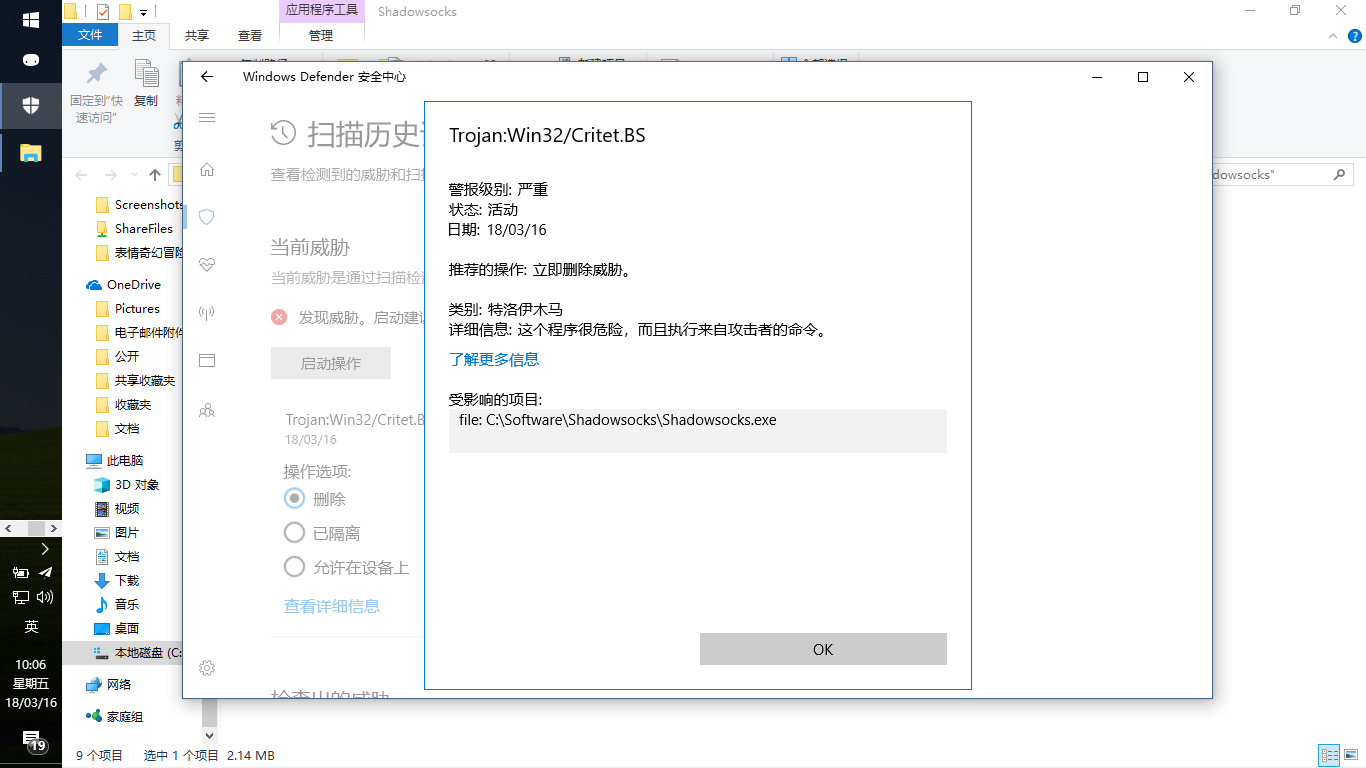
Task: Switch input language indicator 英
Action: 31,627
